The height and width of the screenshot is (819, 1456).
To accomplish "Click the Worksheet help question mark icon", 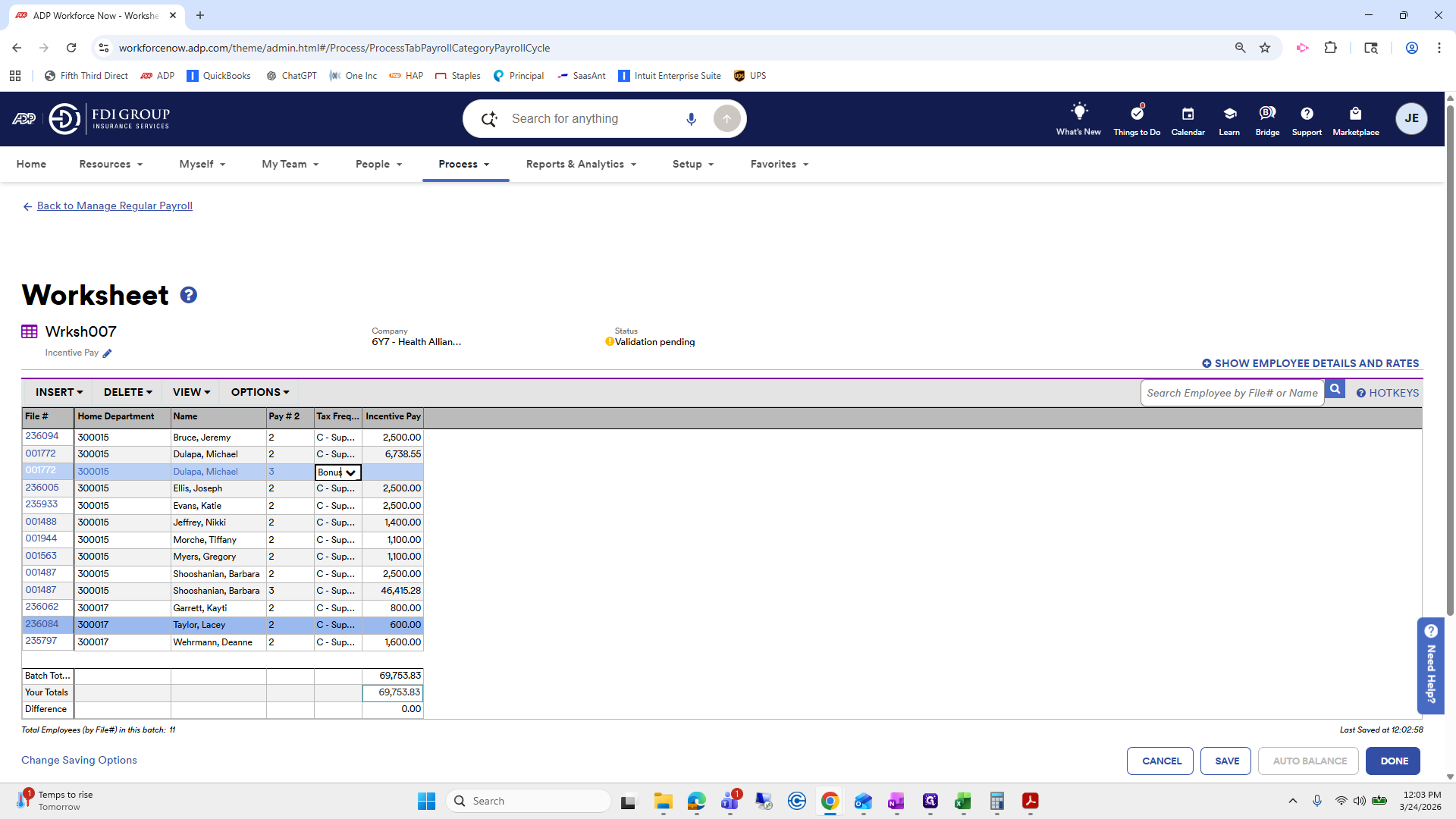I will click(188, 295).
